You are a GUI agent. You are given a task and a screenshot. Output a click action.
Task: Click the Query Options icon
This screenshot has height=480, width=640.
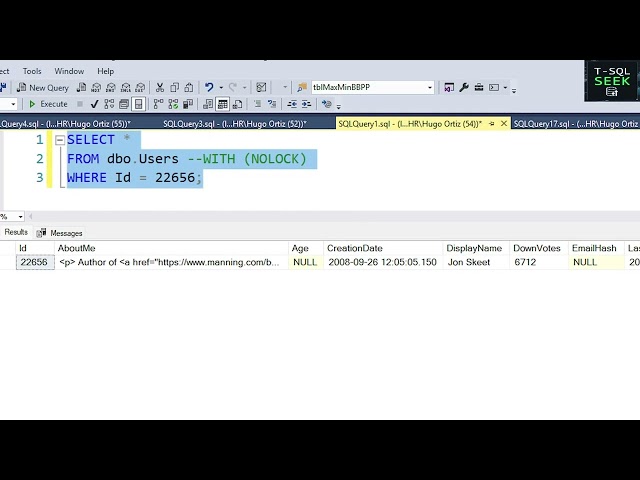[x=124, y=104]
